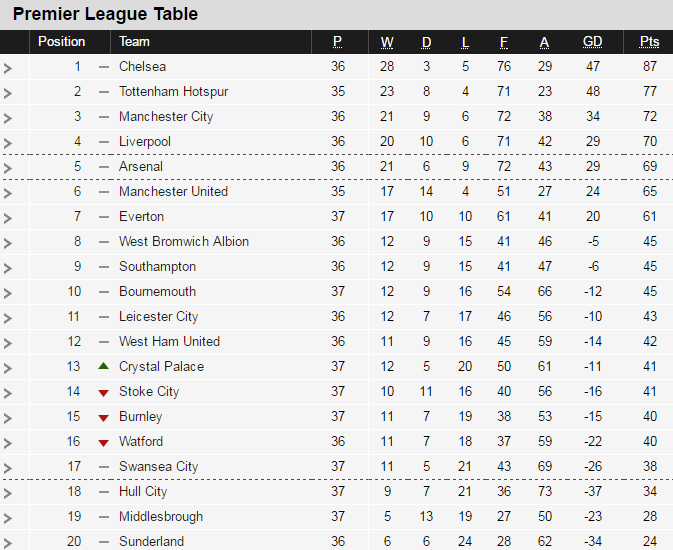This screenshot has width=673, height=550.
Task: Sort the table by Pts column header
Action: tap(649, 41)
